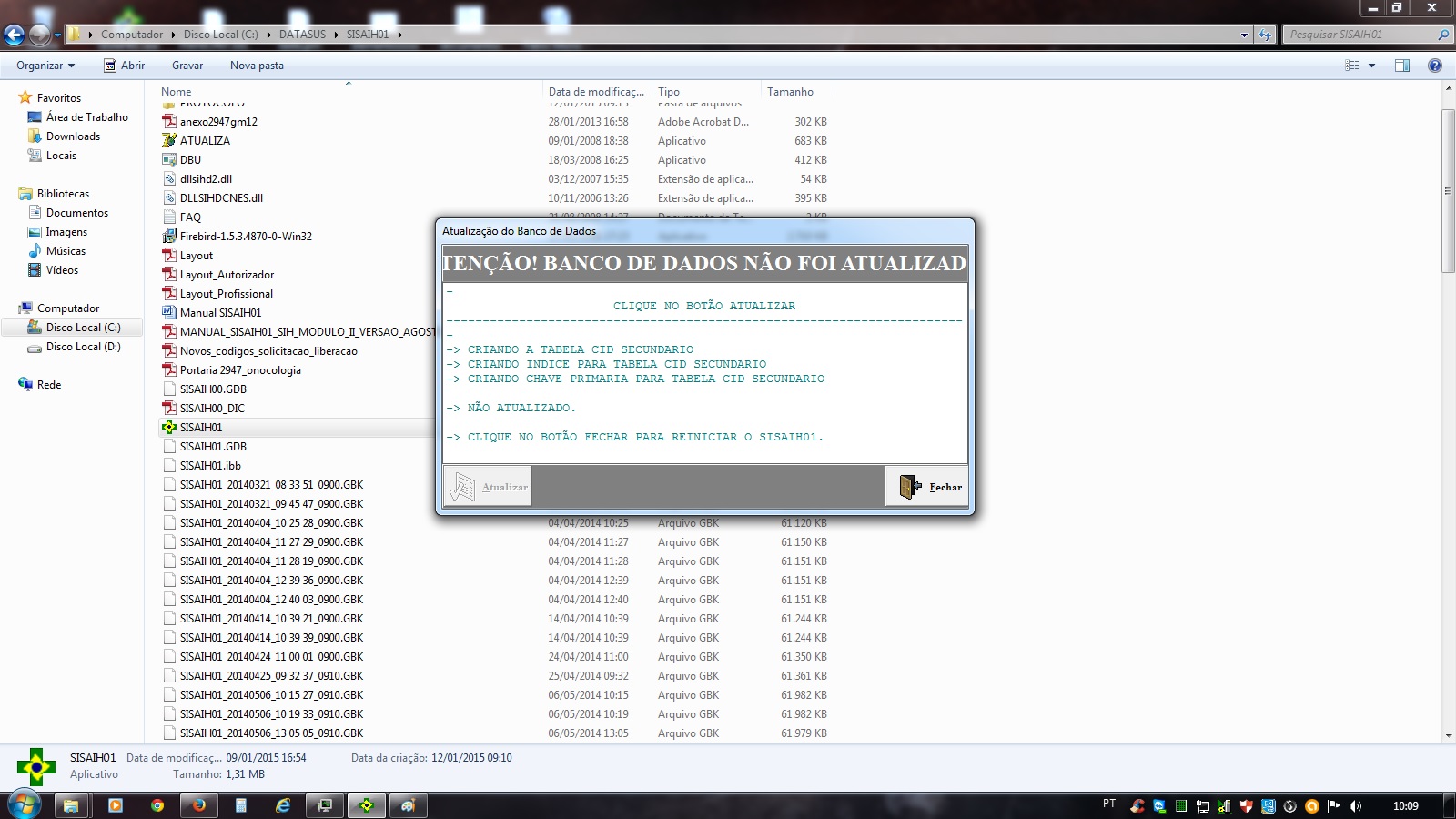The image size is (1456, 819).
Task: Sort files by the Tipo column header
Action: click(x=707, y=91)
